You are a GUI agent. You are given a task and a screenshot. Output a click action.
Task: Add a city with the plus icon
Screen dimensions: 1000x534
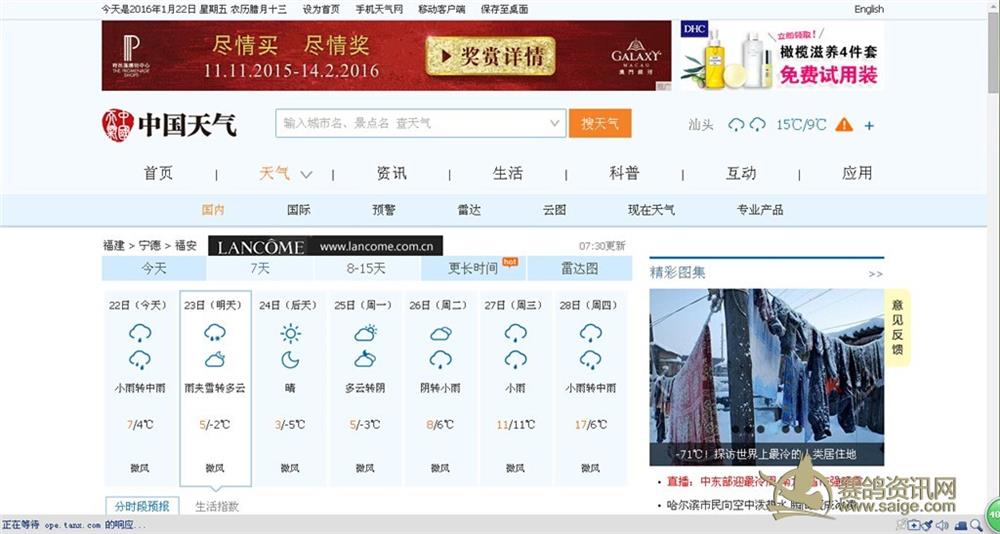point(869,126)
